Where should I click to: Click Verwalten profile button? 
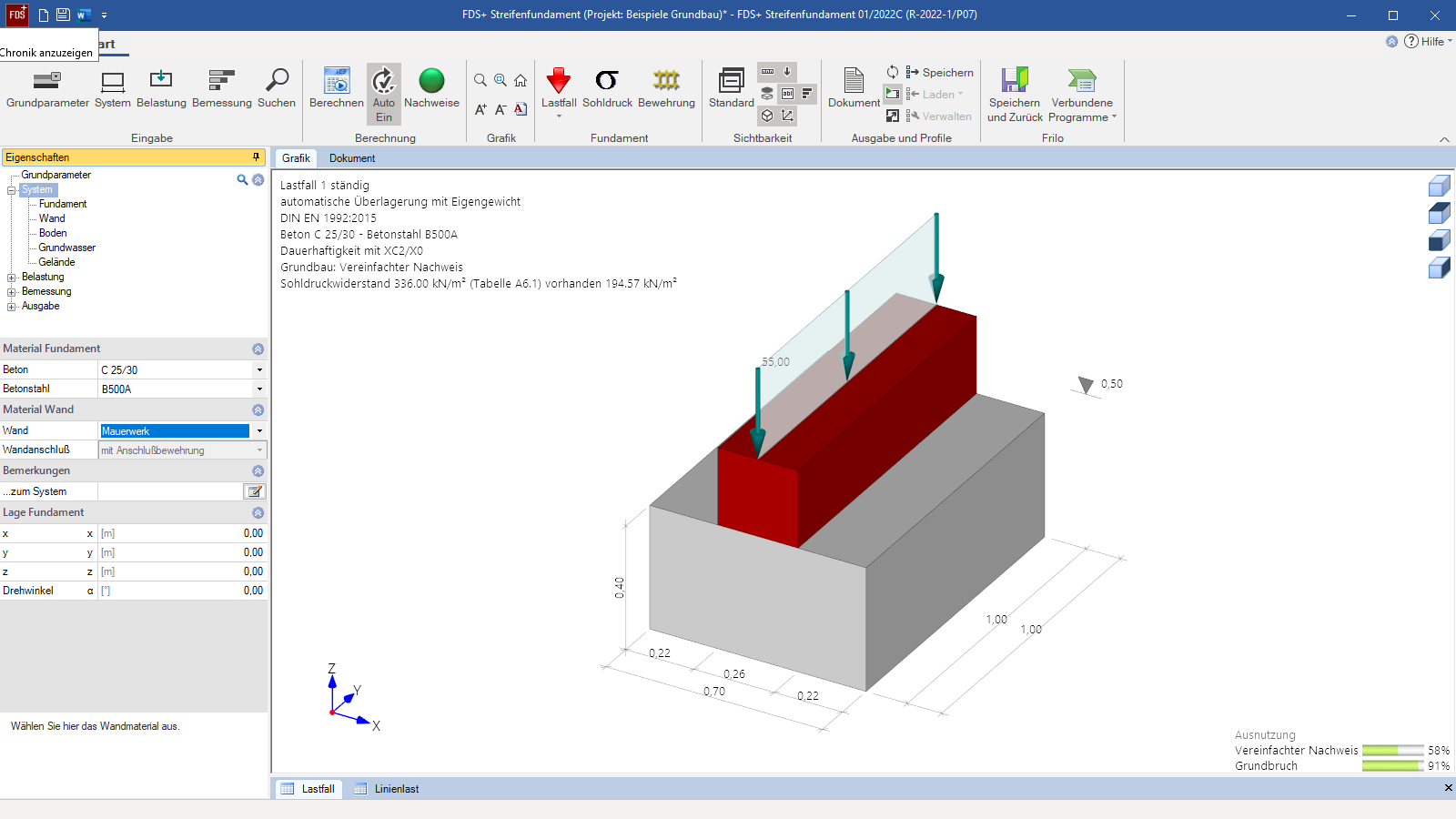click(939, 116)
